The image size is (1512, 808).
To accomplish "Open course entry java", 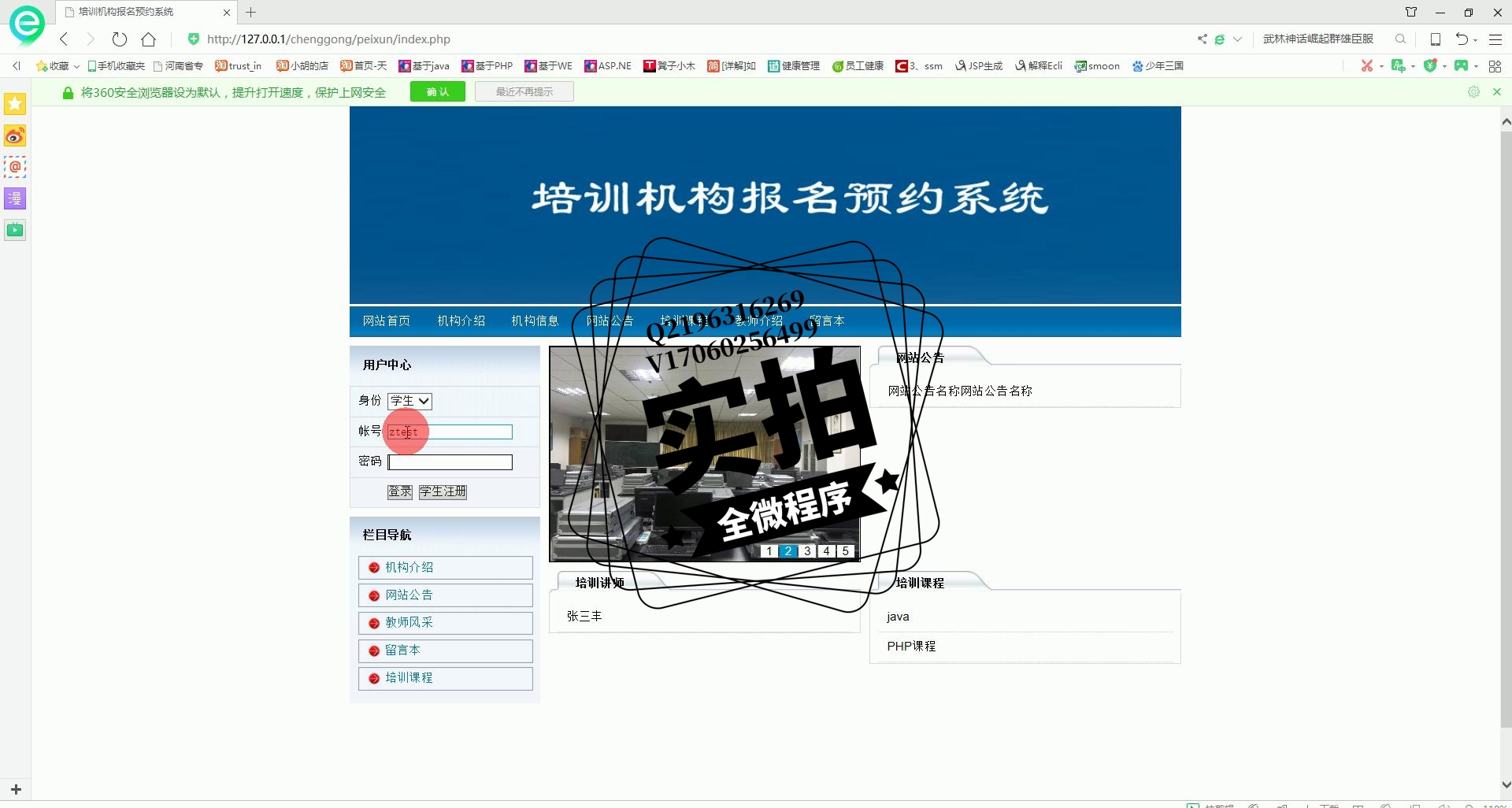I will 898,617.
